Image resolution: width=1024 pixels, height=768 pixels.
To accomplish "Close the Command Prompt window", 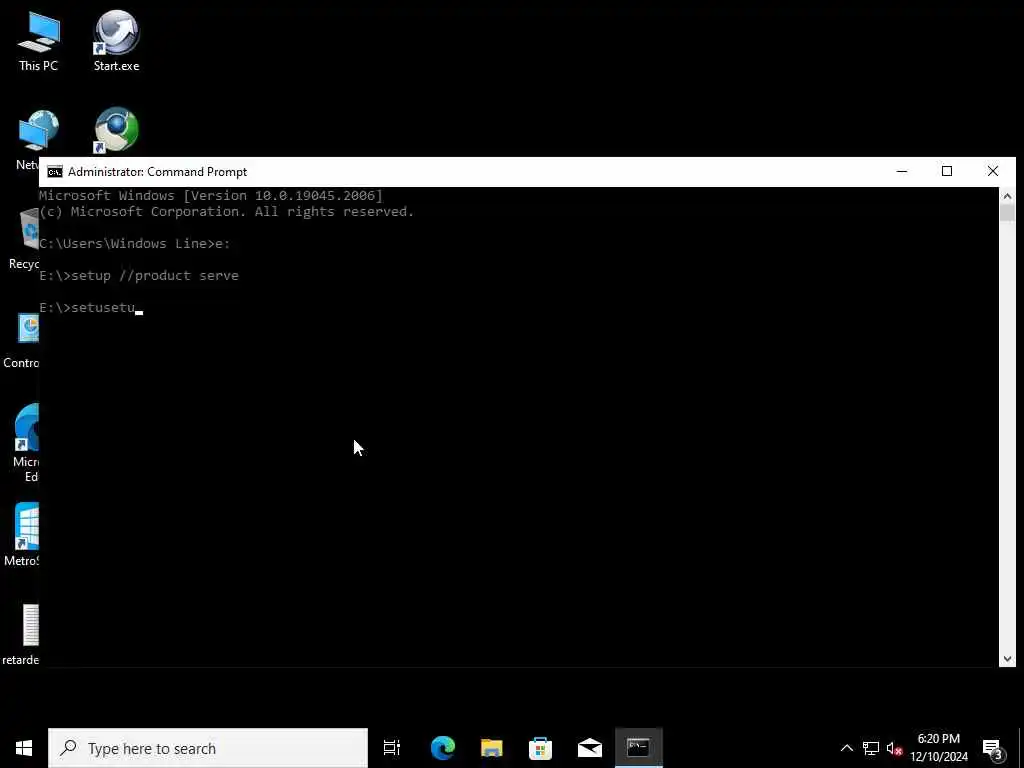I will coord(993,172).
